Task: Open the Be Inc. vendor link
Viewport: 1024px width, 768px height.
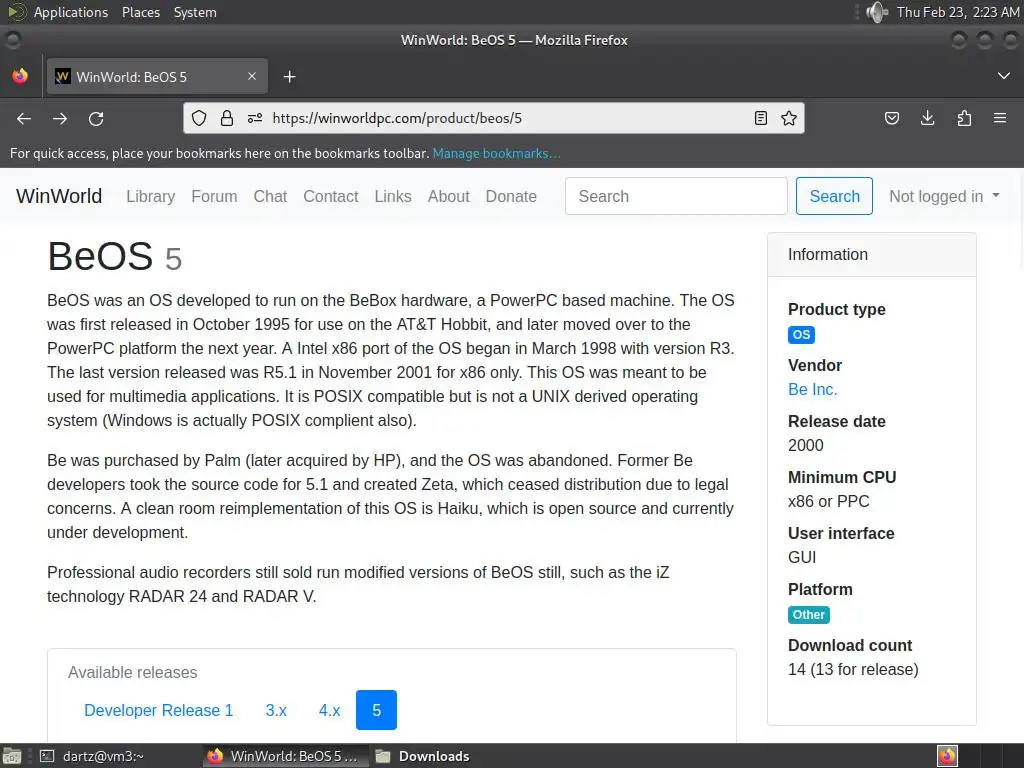Action: pos(812,389)
